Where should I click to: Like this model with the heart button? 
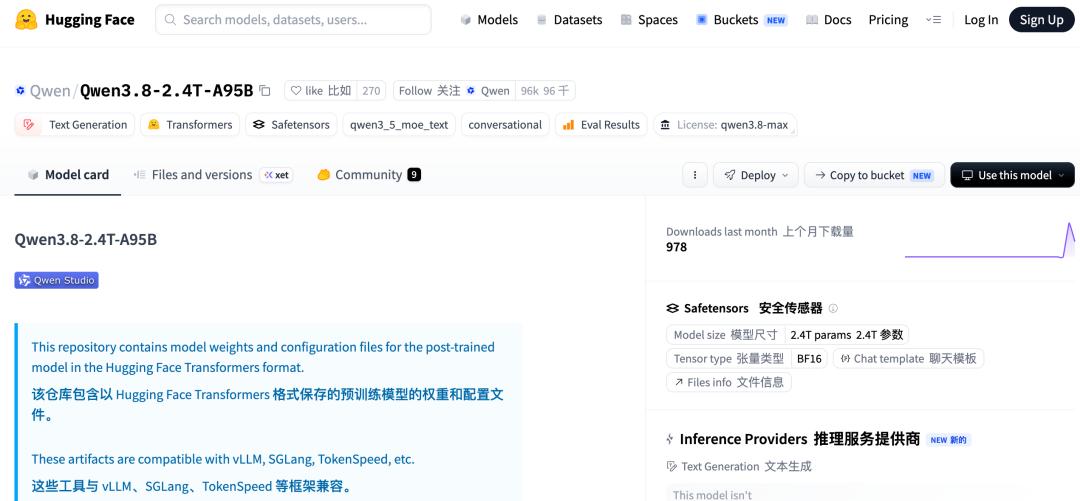(x=321, y=90)
